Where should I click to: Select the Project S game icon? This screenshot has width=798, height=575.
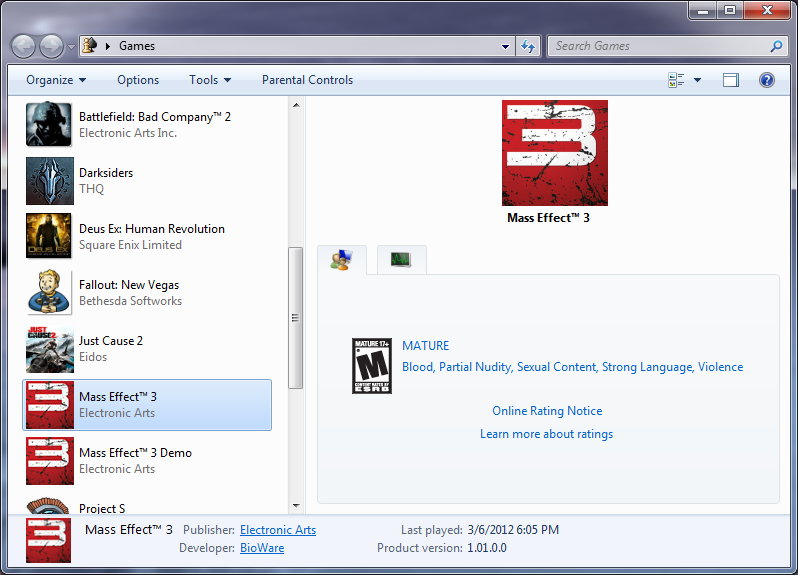(x=49, y=506)
